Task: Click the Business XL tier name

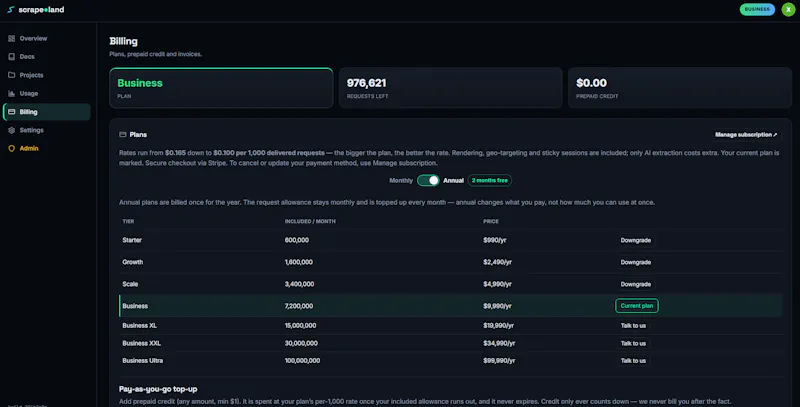Action: 140,325
